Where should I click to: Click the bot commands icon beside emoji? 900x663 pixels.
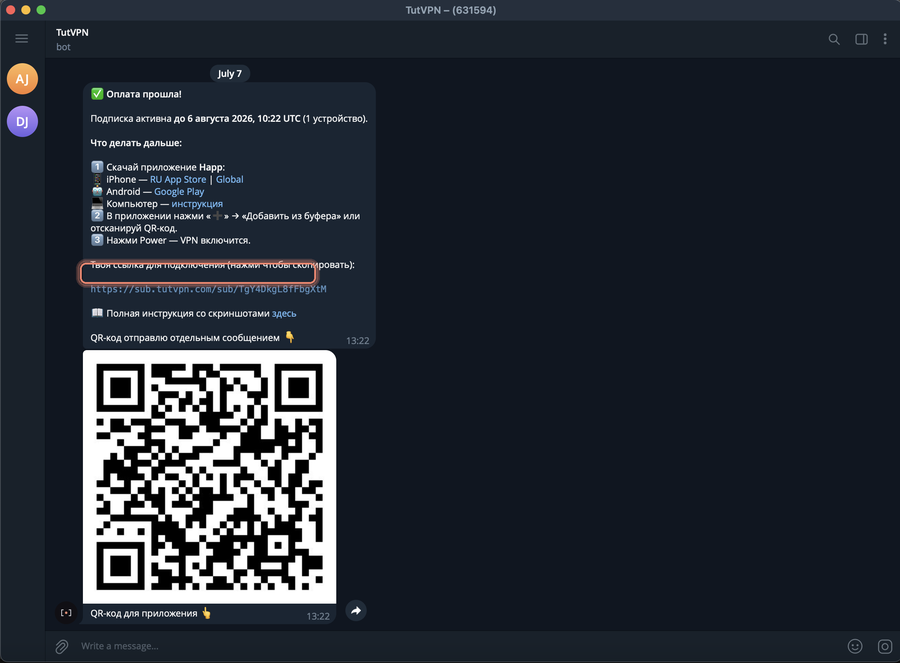click(885, 646)
